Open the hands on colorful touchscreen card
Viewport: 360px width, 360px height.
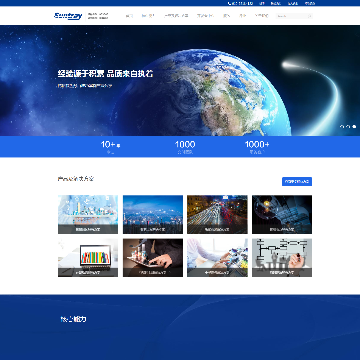click(x=217, y=258)
